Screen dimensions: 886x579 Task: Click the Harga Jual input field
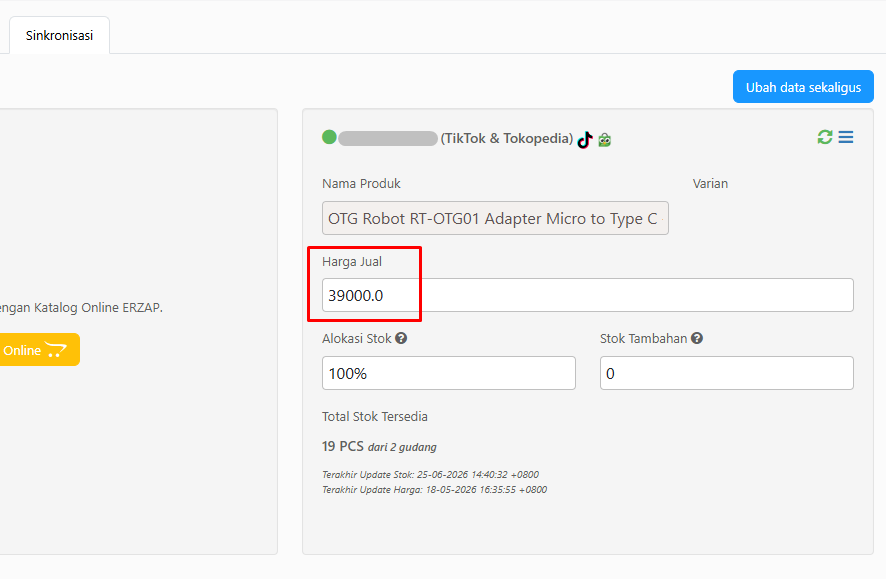[x=588, y=295]
